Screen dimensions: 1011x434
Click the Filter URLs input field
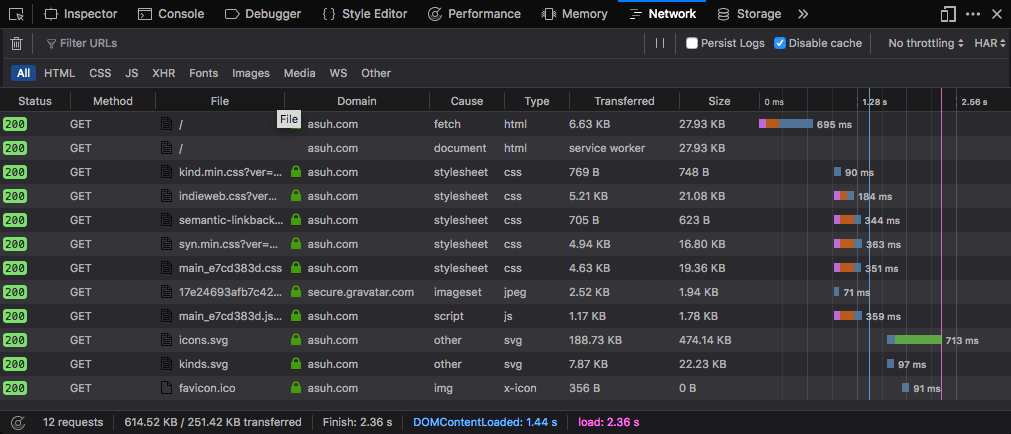[342, 43]
